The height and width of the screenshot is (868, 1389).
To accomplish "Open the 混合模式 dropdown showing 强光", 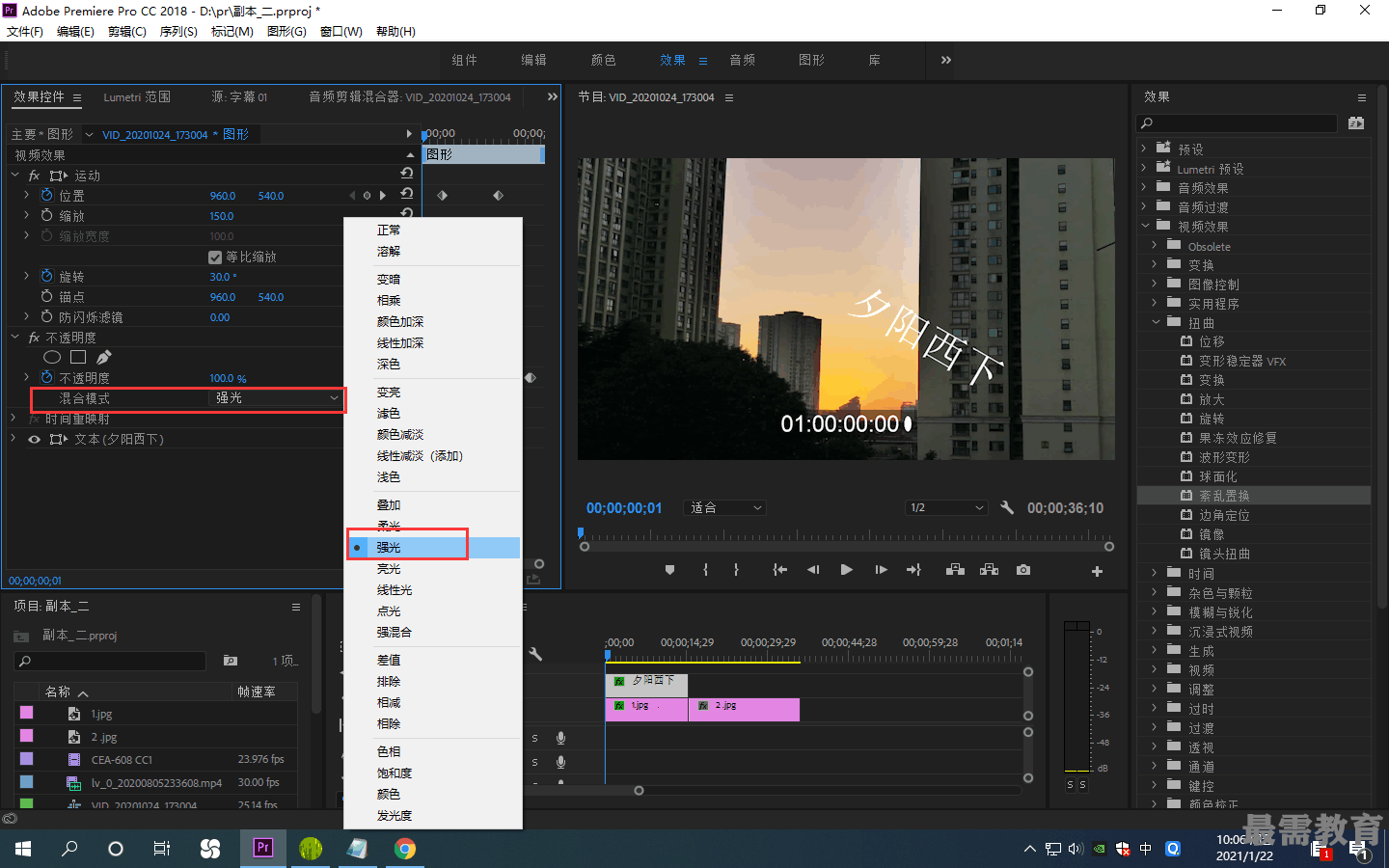I will (x=276, y=398).
